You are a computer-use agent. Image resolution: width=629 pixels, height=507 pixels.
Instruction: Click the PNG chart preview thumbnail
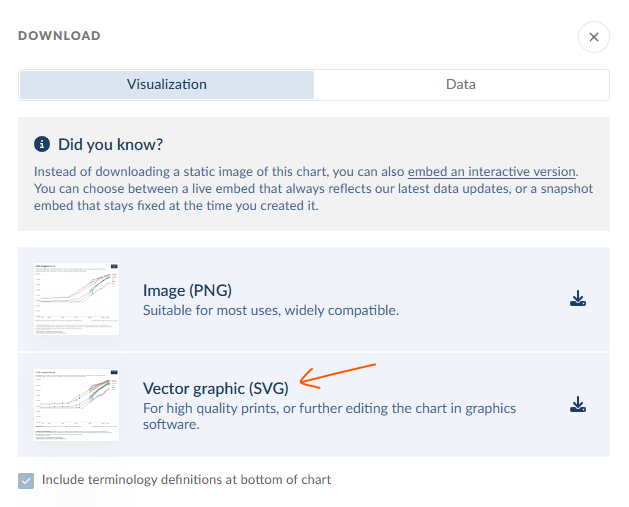click(76, 298)
